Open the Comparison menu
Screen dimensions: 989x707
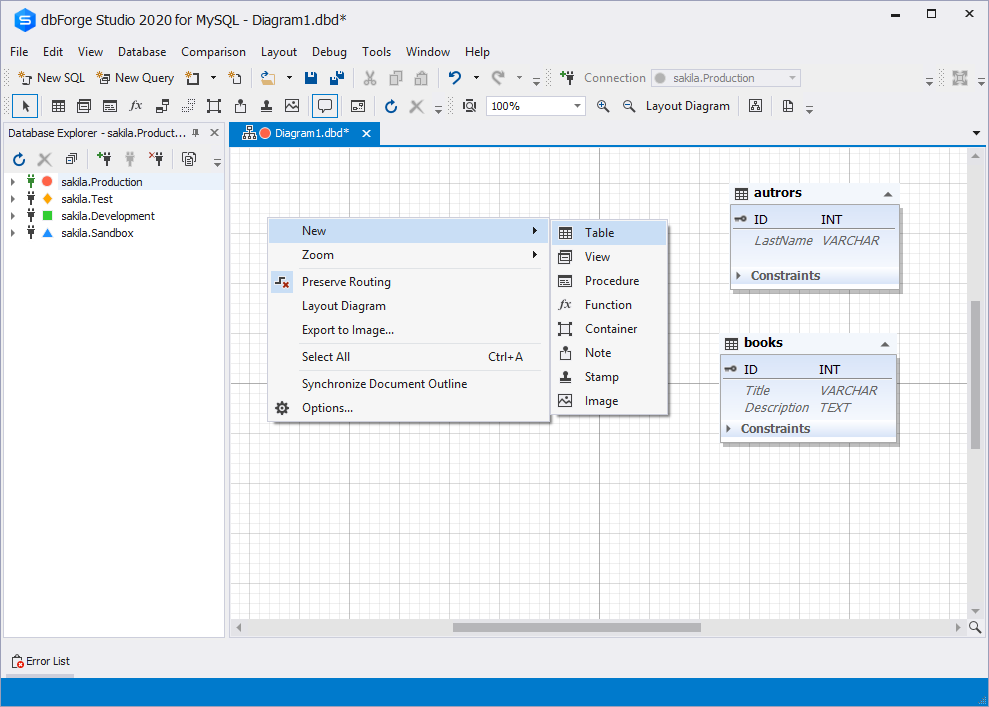pyautogui.click(x=213, y=52)
